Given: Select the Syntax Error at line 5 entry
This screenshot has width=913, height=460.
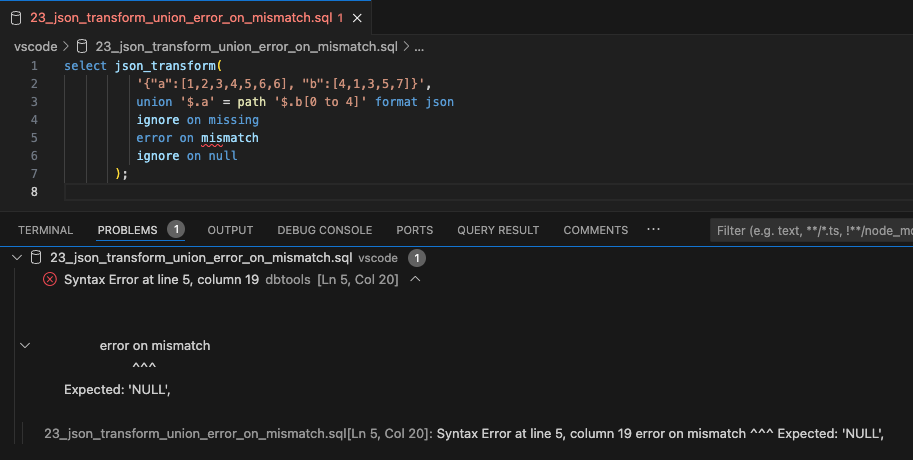Looking at the screenshot, I should coord(162,279).
